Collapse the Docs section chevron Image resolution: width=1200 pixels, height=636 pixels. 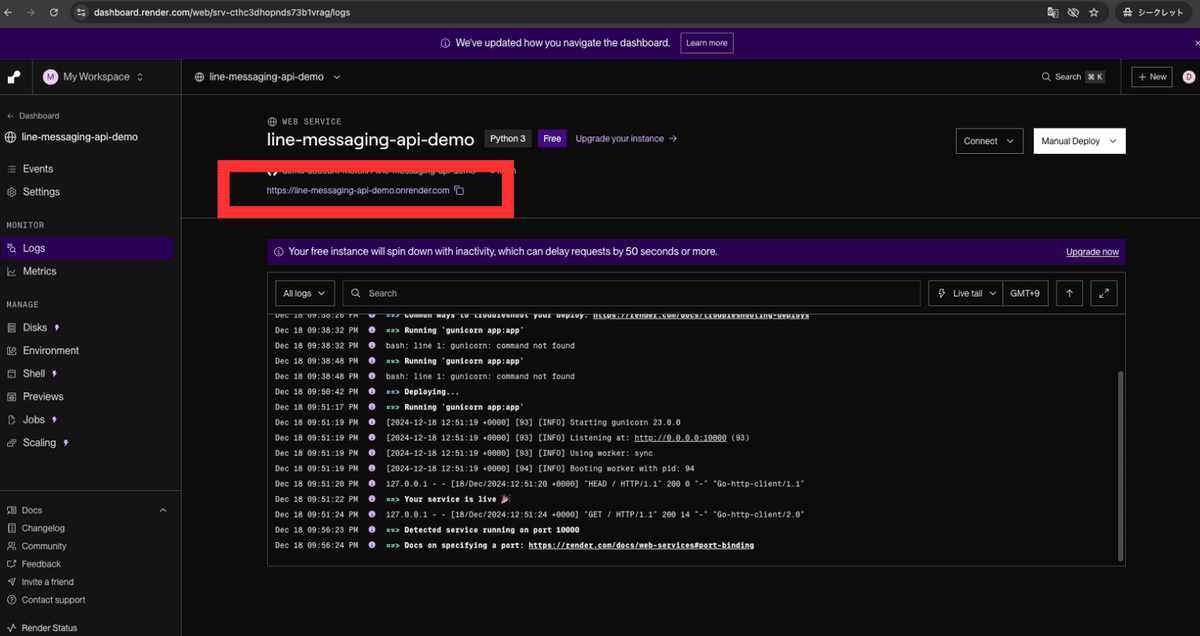tap(163, 511)
